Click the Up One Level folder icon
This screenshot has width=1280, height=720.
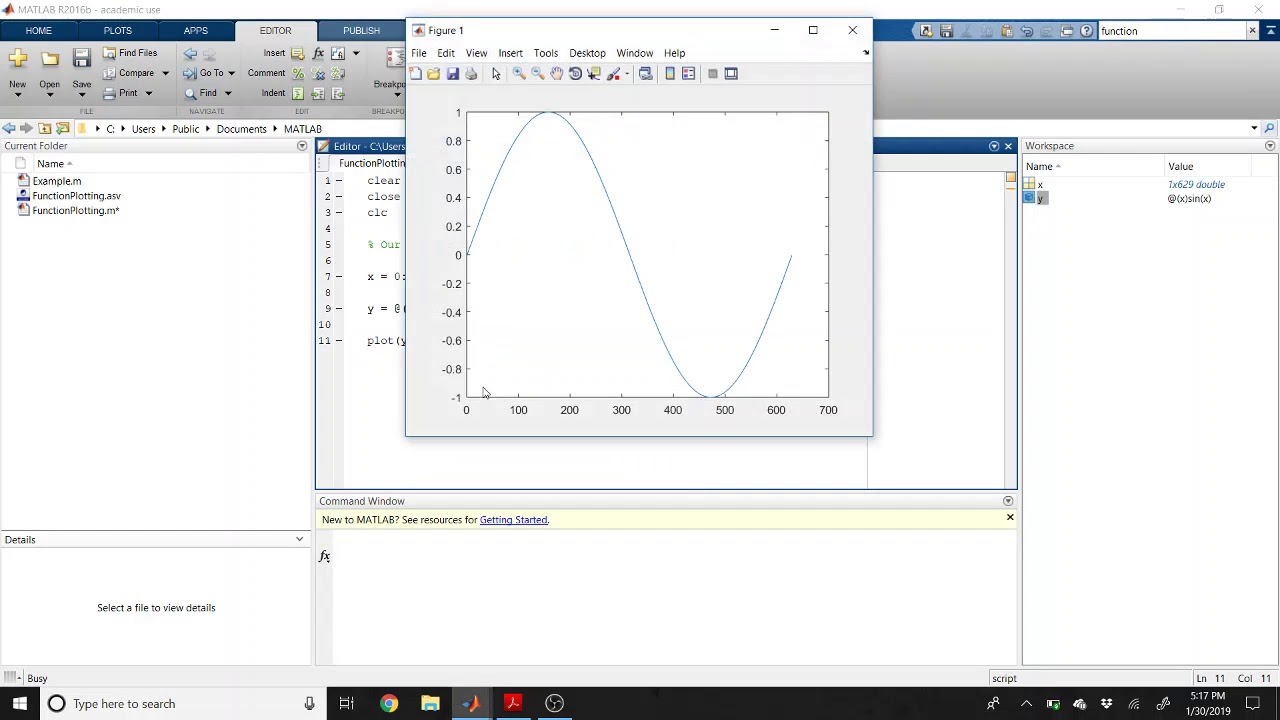pyautogui.click(x=45, y=129)
